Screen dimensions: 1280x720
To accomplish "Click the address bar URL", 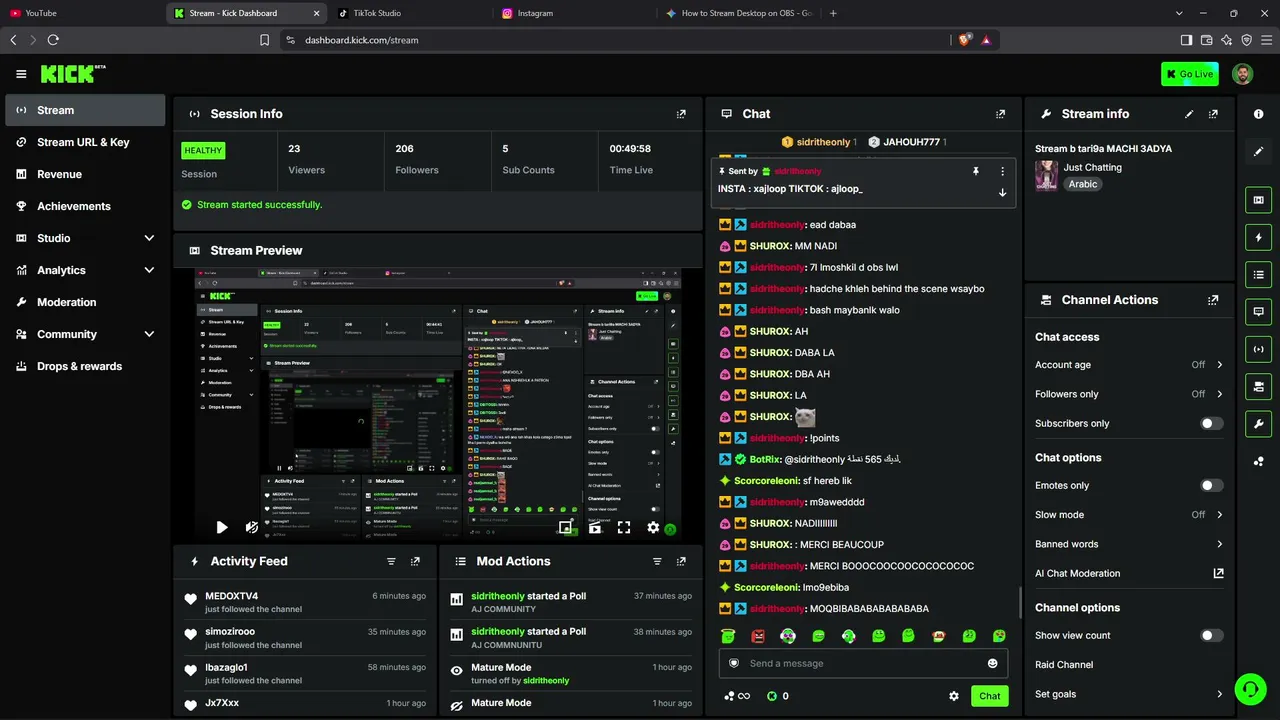I will pyautogui.click(x=361, y=40).
